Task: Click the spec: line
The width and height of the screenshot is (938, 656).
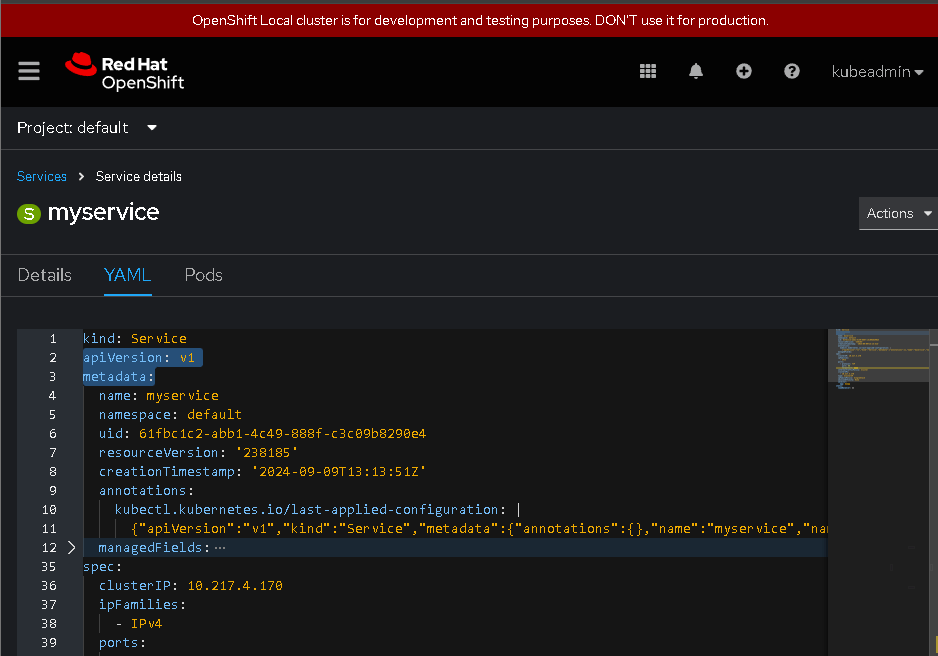Action: coord(102,567)
